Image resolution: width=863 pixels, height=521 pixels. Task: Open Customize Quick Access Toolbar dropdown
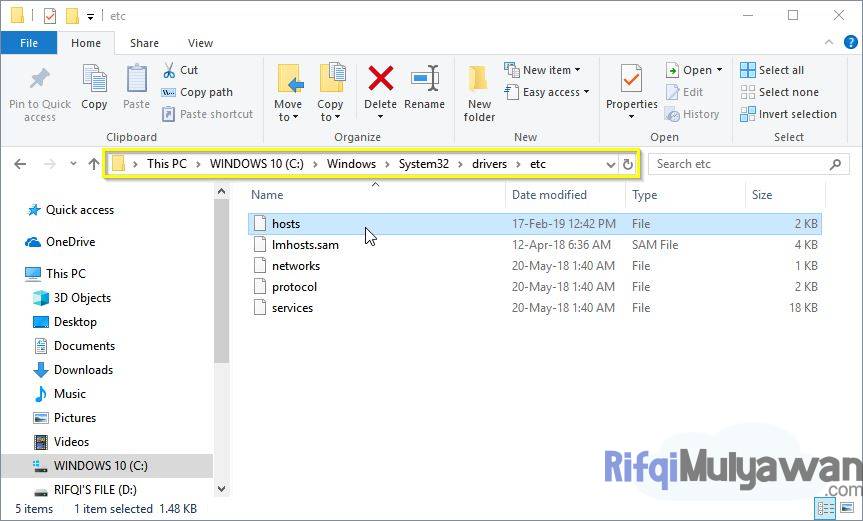[90, 17]
